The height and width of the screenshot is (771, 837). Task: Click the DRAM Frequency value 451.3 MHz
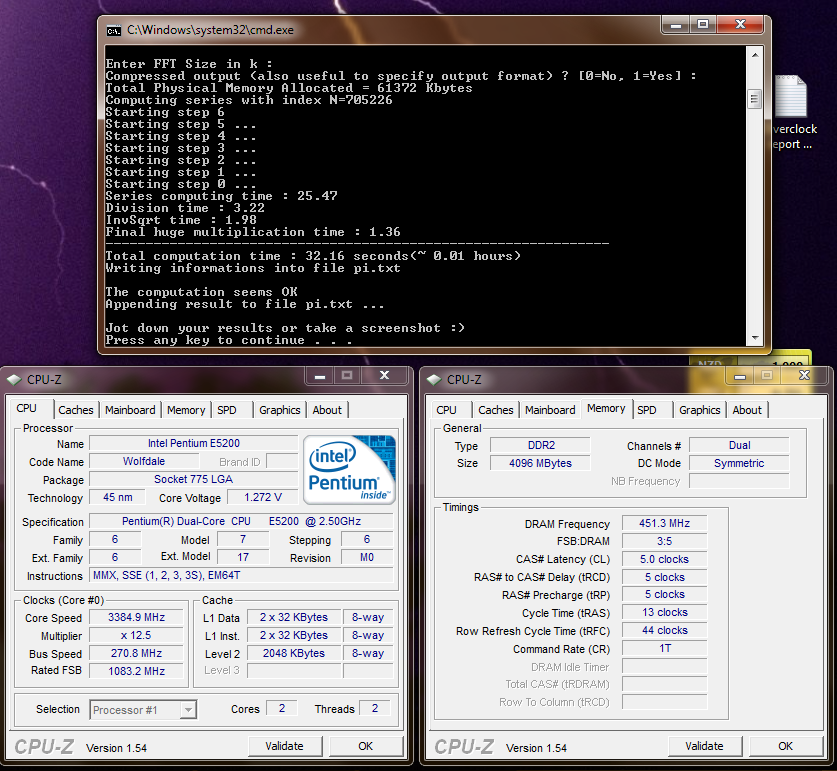[x=665, y=523]
